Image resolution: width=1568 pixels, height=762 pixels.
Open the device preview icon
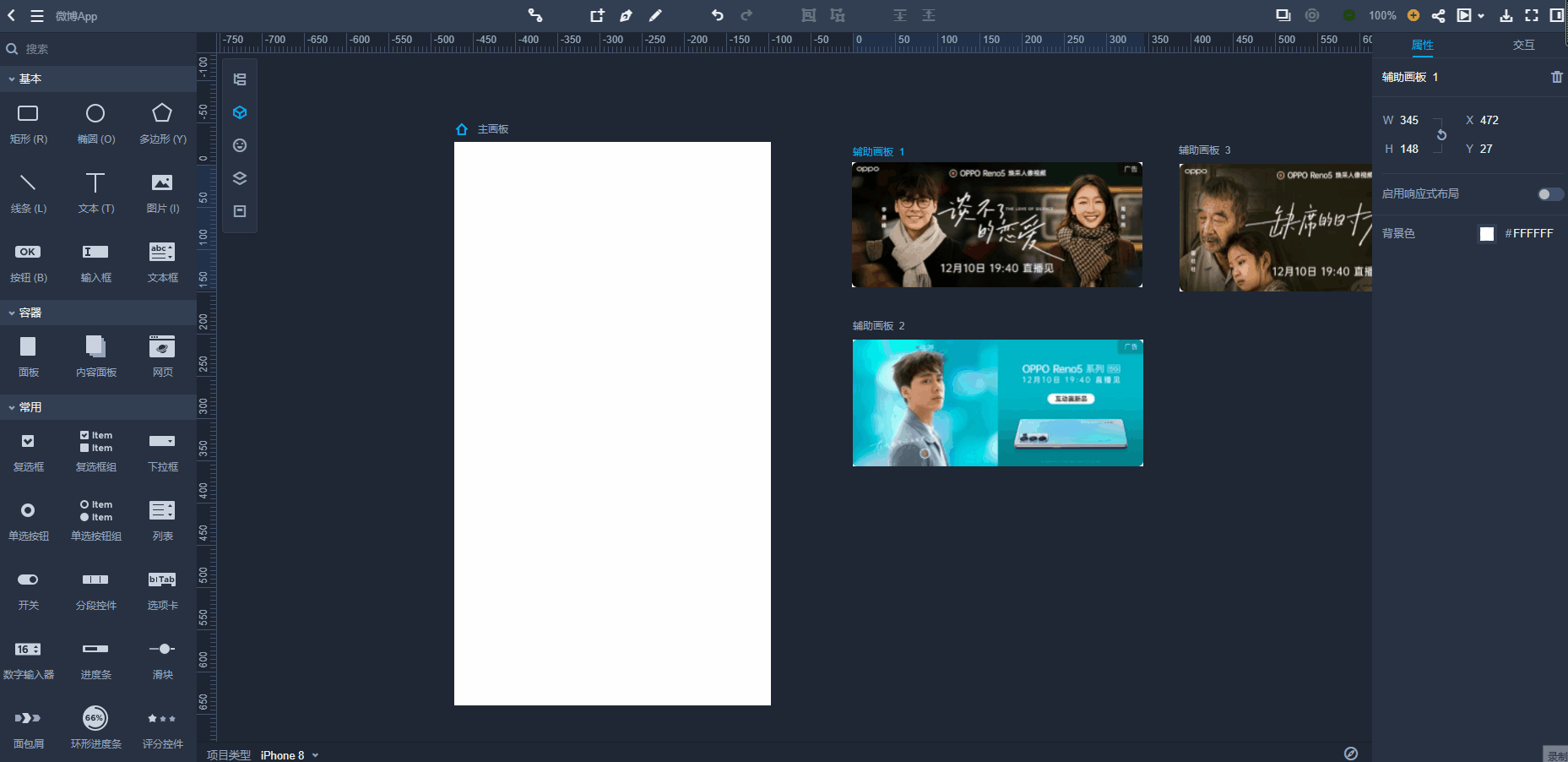click(1283, 15)
